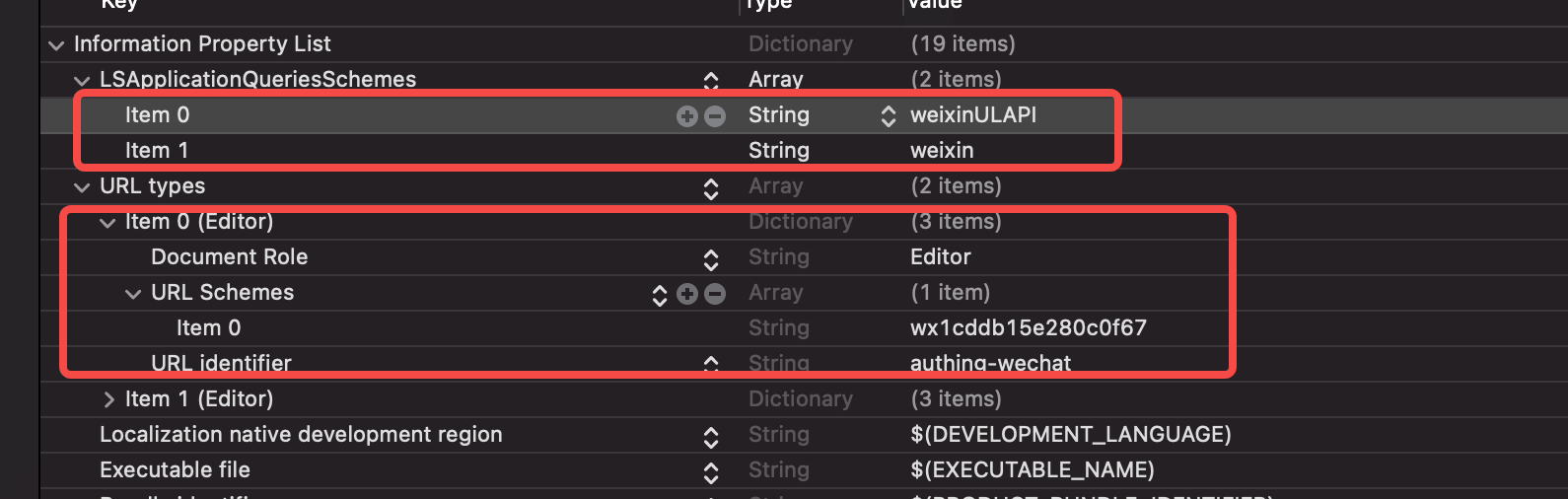Collapse the Information Property List root

pyautogui.click(x=55, y=45)
